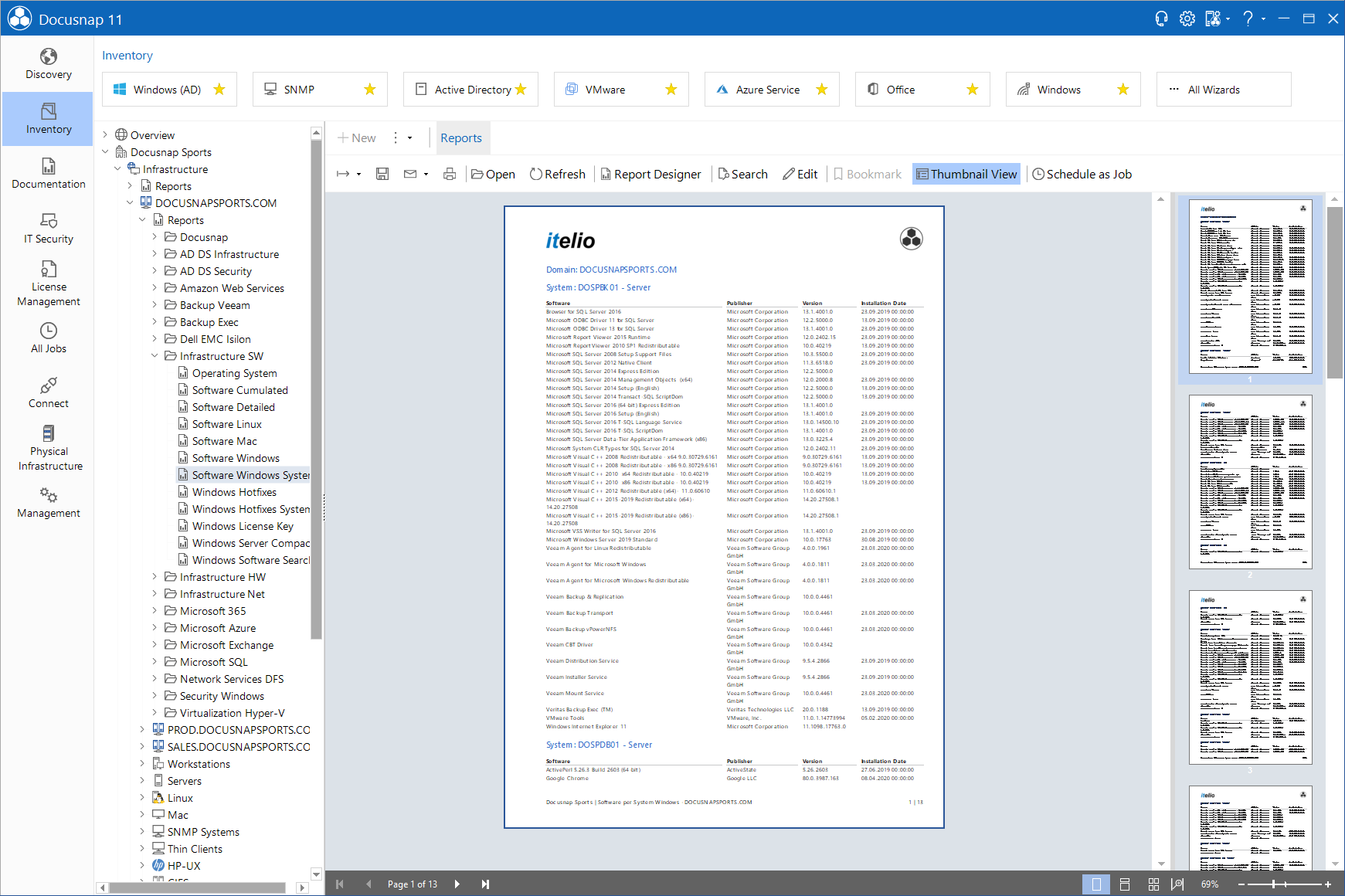1345x896 pixels.
Task: Switch to single page view
Action: pyautogui.click(x=1096, y=884)
